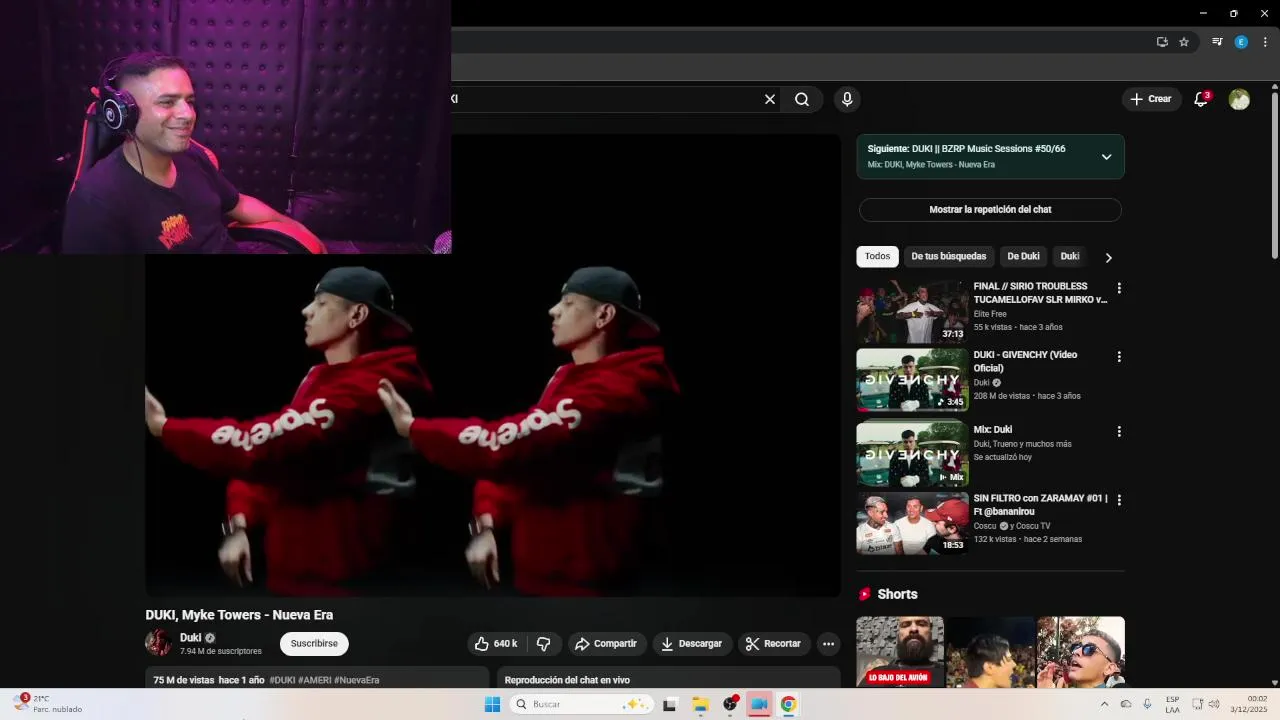Expand the Siguiente playlist panel chevron
Screen dimensions: 1280x720
point(1106,157)
